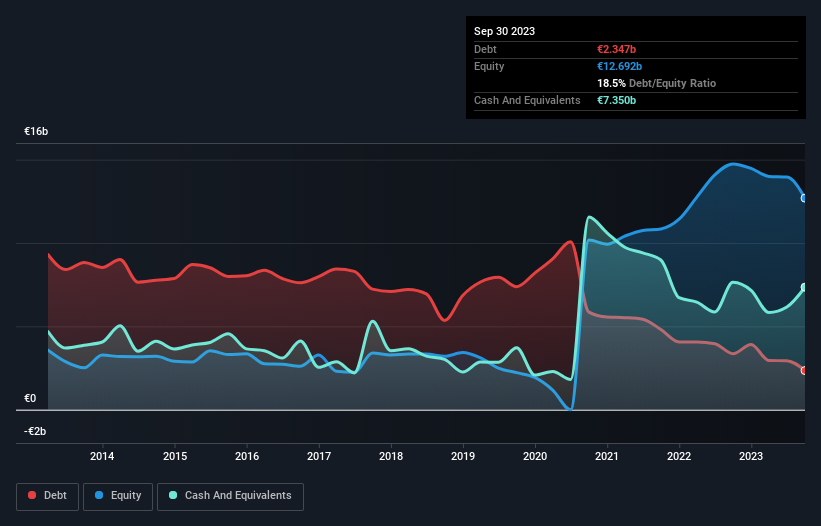This screenshot has height=526, width=821.
Task: Click the Sep 30 2023 tooltip date
Action: (504, 31)
